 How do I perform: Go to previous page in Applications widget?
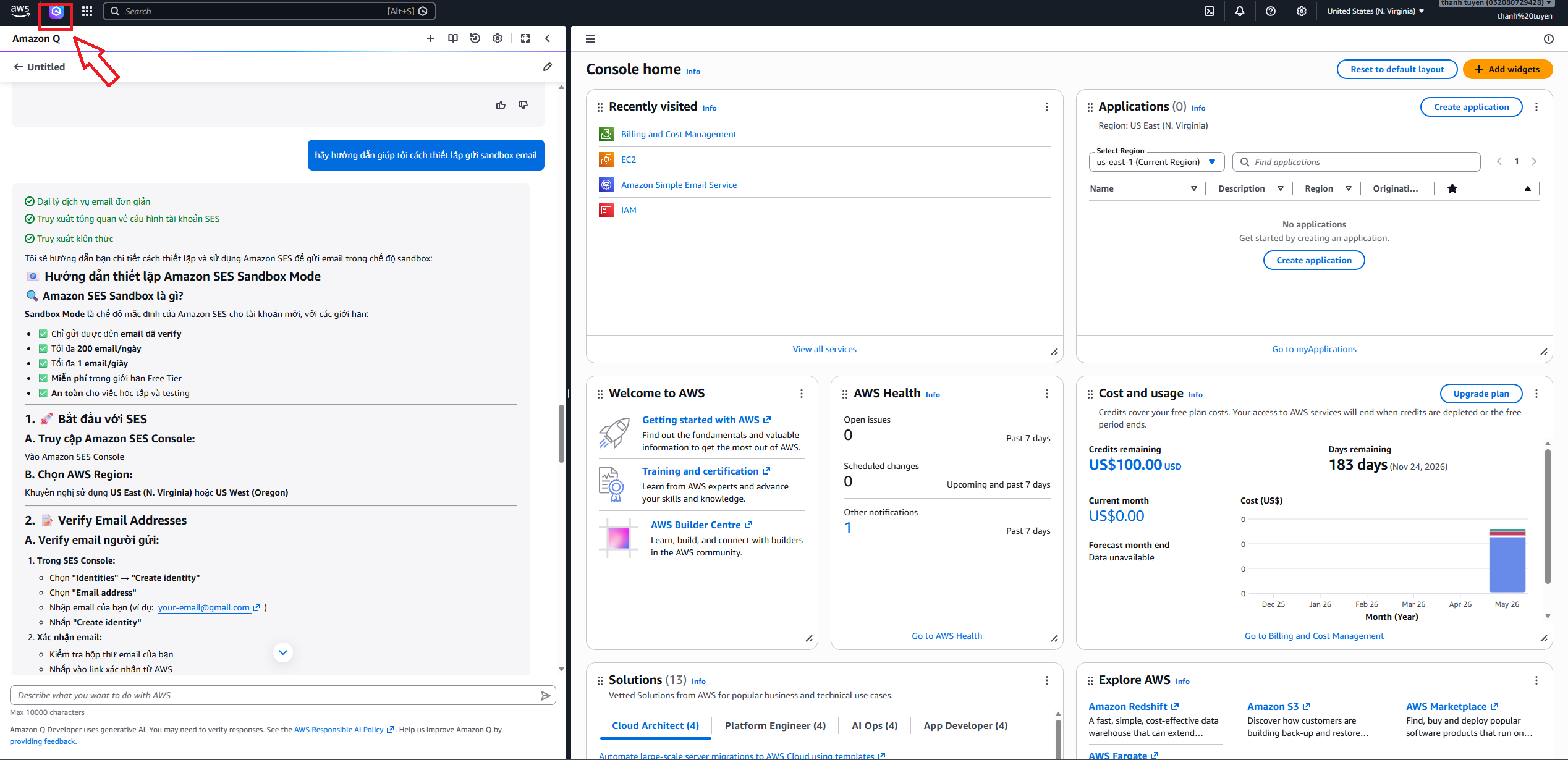point(1499,161)
